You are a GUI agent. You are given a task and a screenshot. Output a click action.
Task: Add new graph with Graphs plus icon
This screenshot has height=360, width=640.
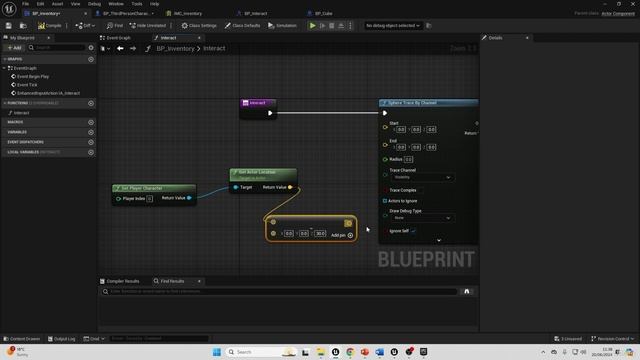(91, 59)
